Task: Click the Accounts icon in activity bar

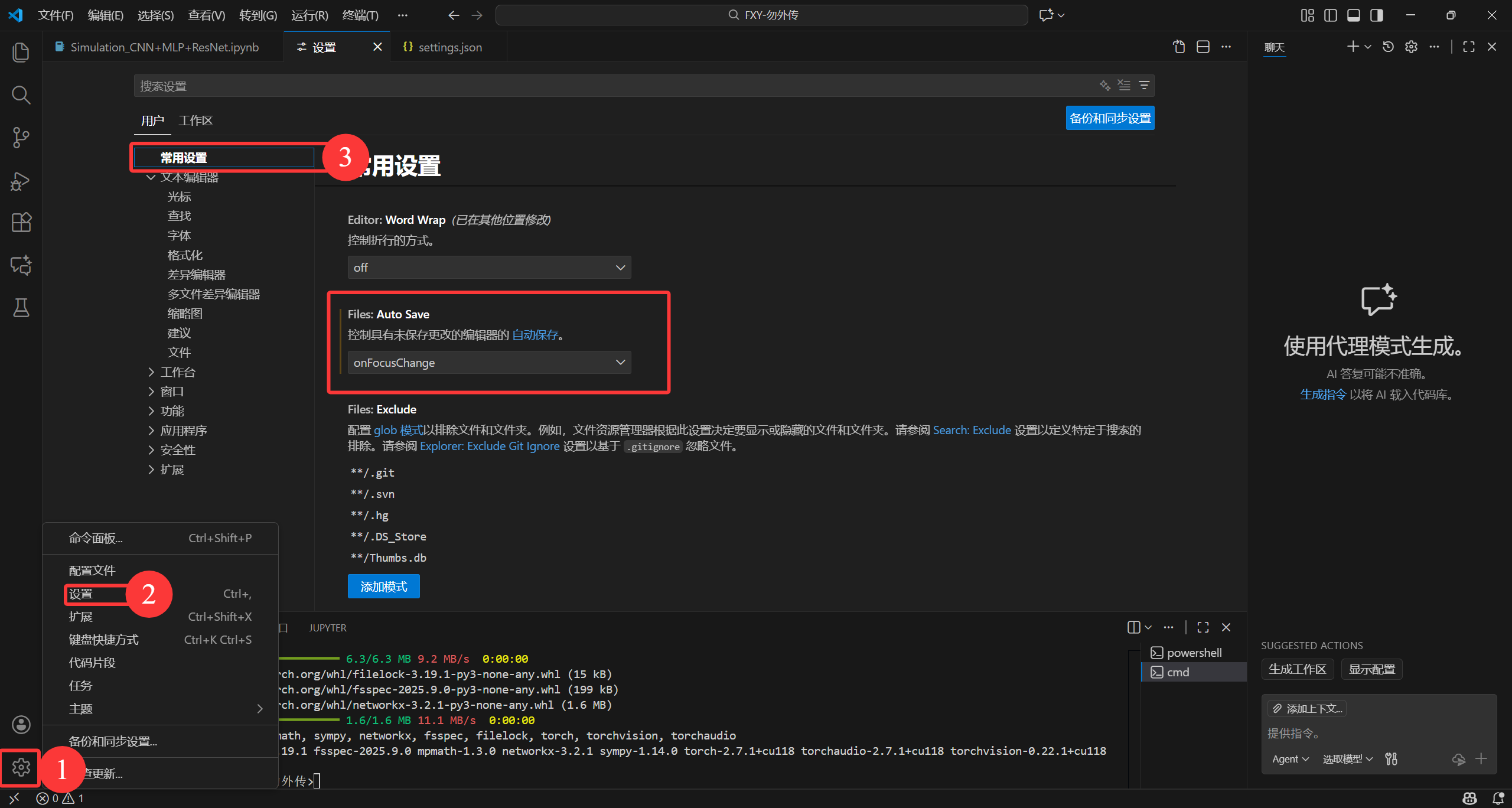Action: (21, 724)
